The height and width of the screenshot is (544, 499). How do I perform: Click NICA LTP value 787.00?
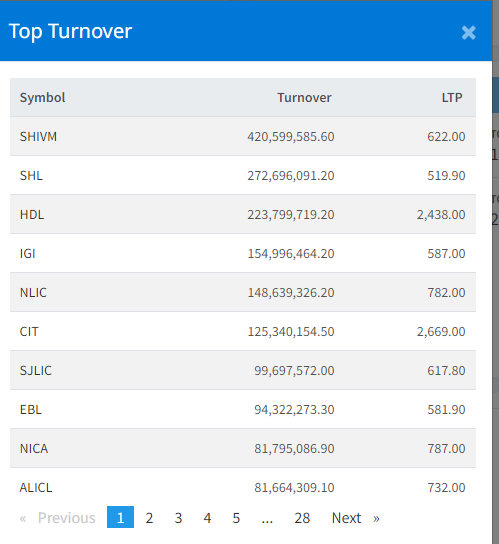click(x=446, y=449)
